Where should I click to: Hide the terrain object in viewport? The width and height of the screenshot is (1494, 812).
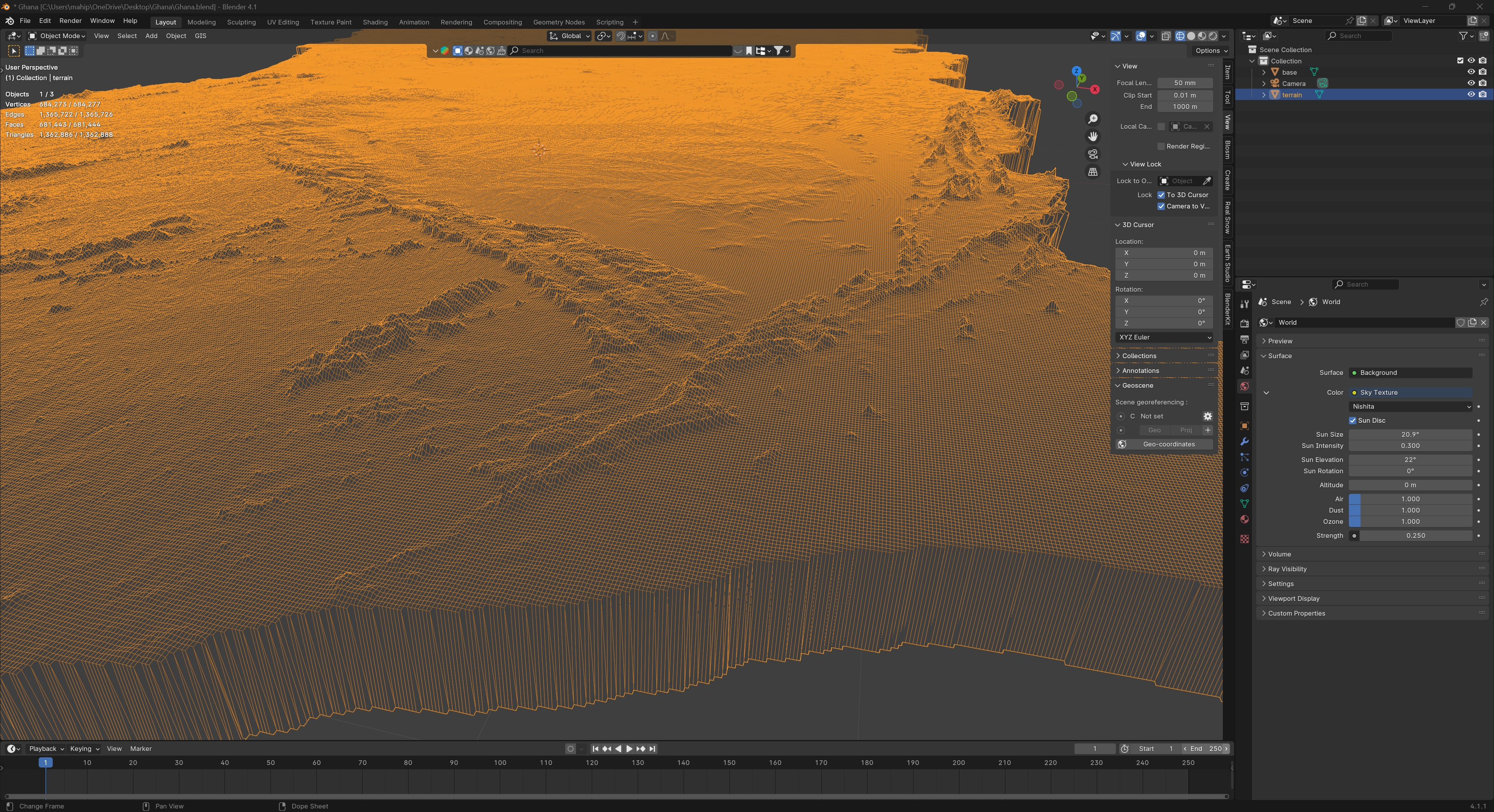pyautogui.click(x=1471, y=94)
